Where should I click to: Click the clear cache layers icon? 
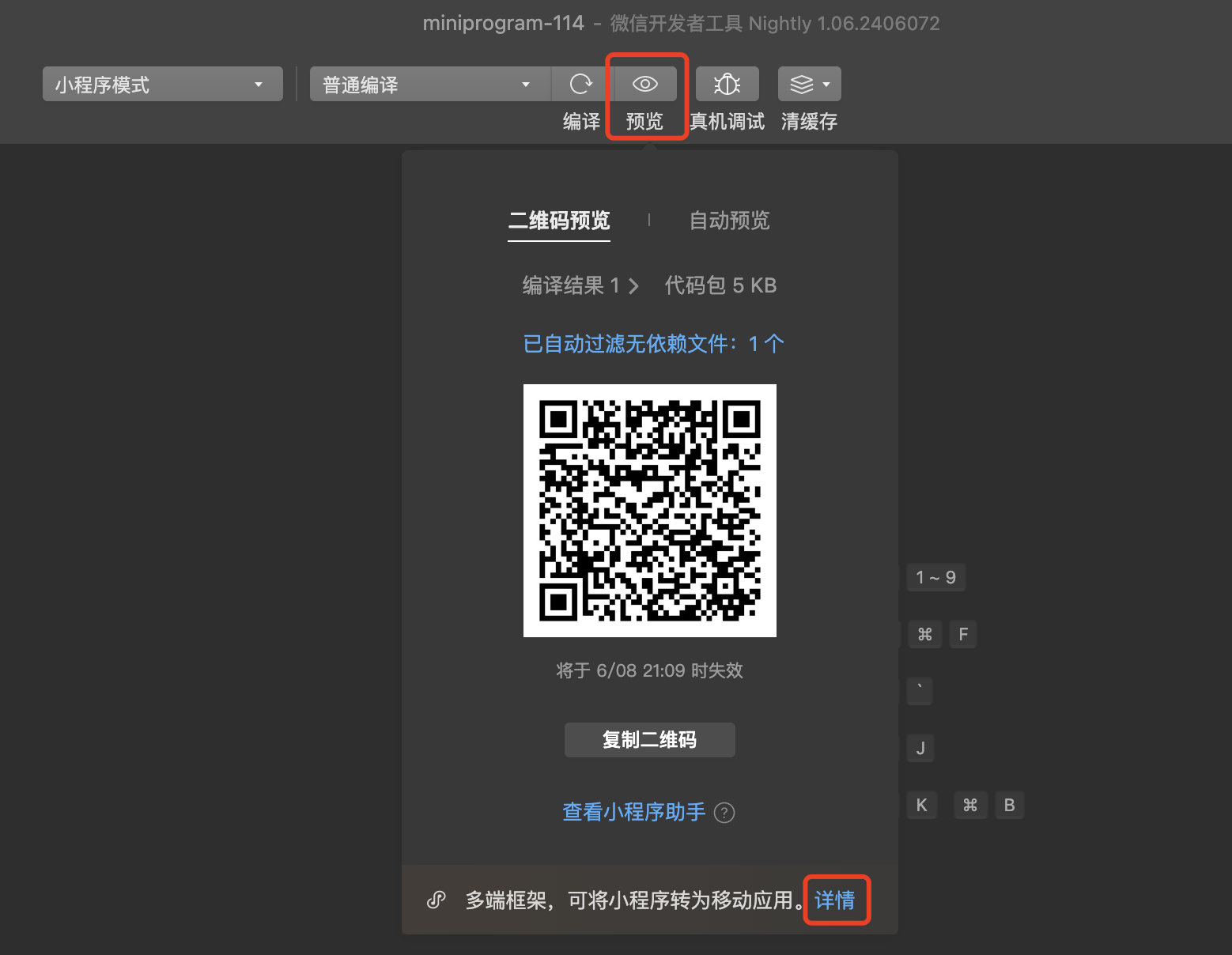801,84
